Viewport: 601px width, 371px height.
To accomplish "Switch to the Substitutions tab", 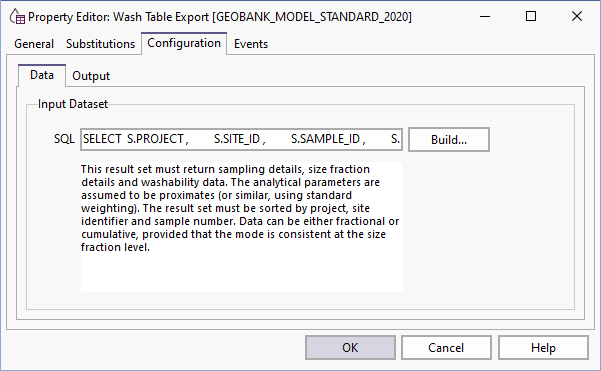I will (100, 44).
